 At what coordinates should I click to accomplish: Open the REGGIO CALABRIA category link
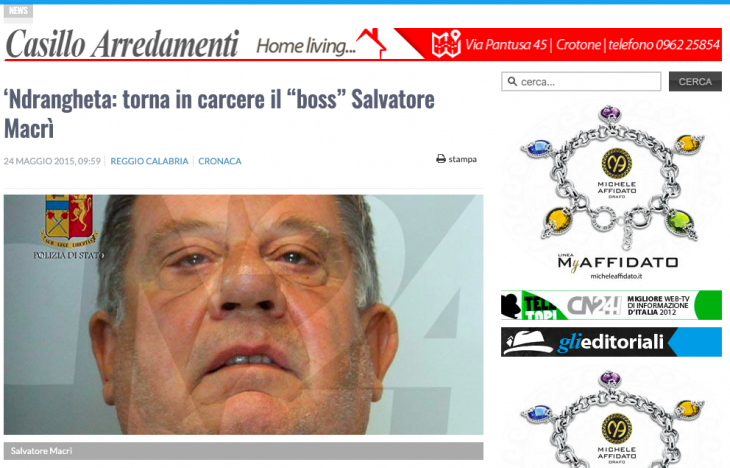(x=149, y=161)
